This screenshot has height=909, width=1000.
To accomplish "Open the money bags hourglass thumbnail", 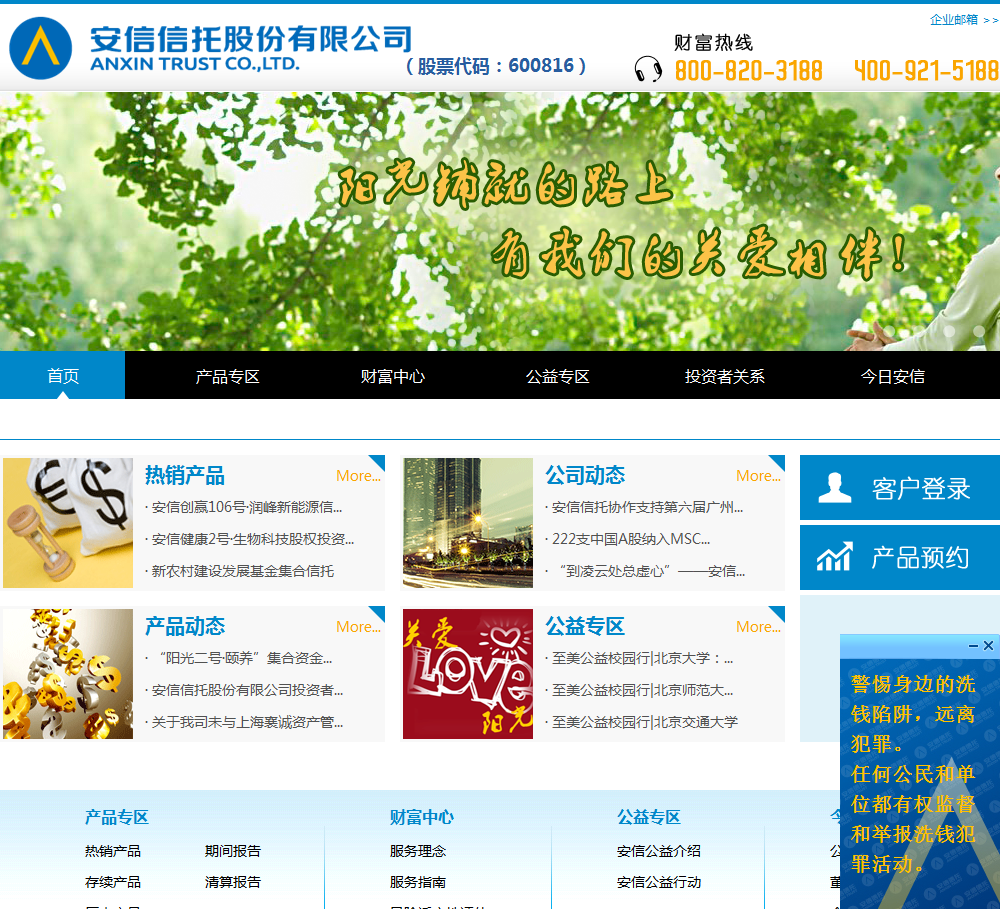I will [x=68, y=523].
